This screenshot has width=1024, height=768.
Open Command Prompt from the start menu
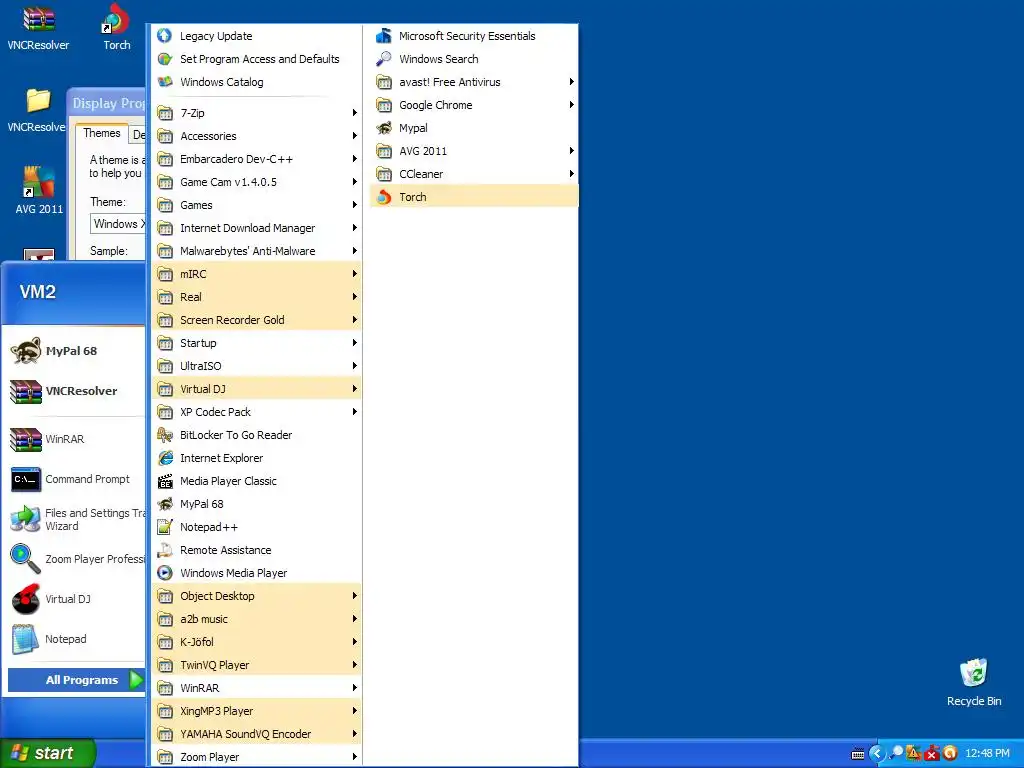(x=73, y=479)
